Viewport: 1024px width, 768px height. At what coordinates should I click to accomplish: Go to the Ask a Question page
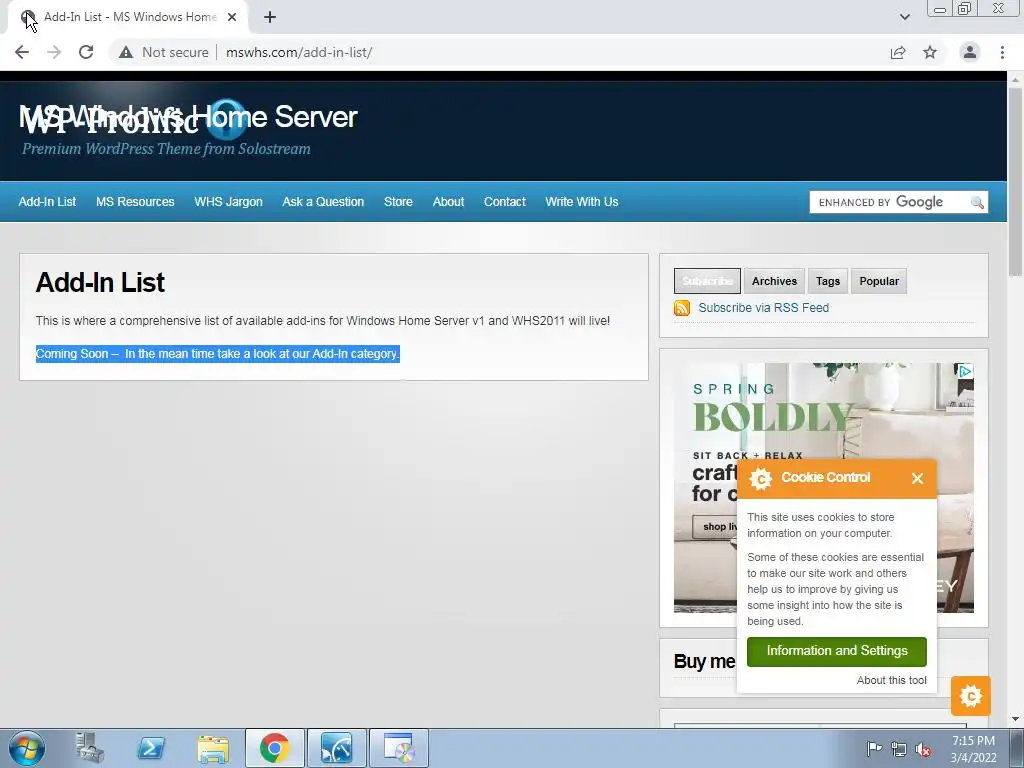coord(323,202)
